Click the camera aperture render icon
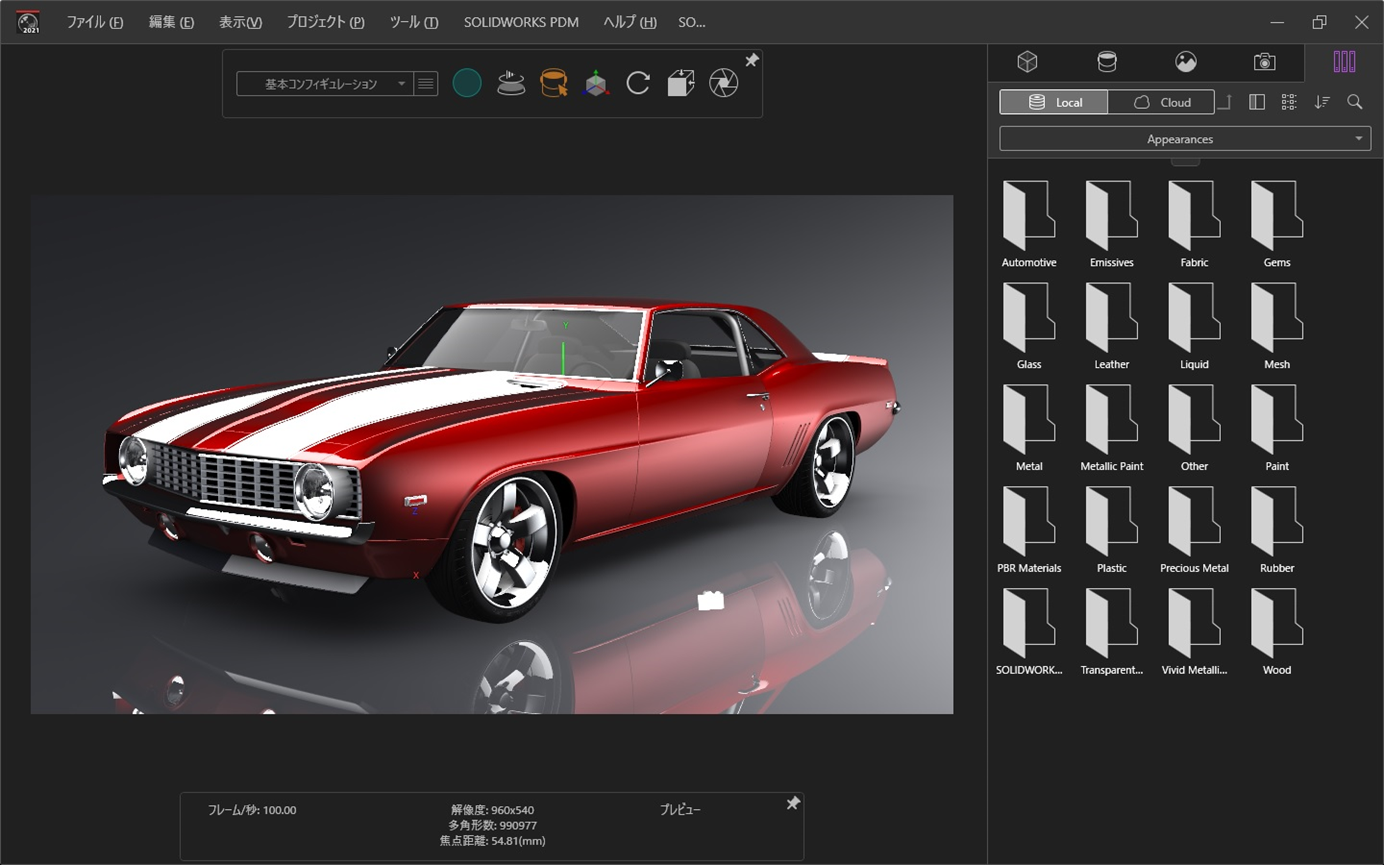This screenshot has width=1384, height=865. tap(724, 83)
